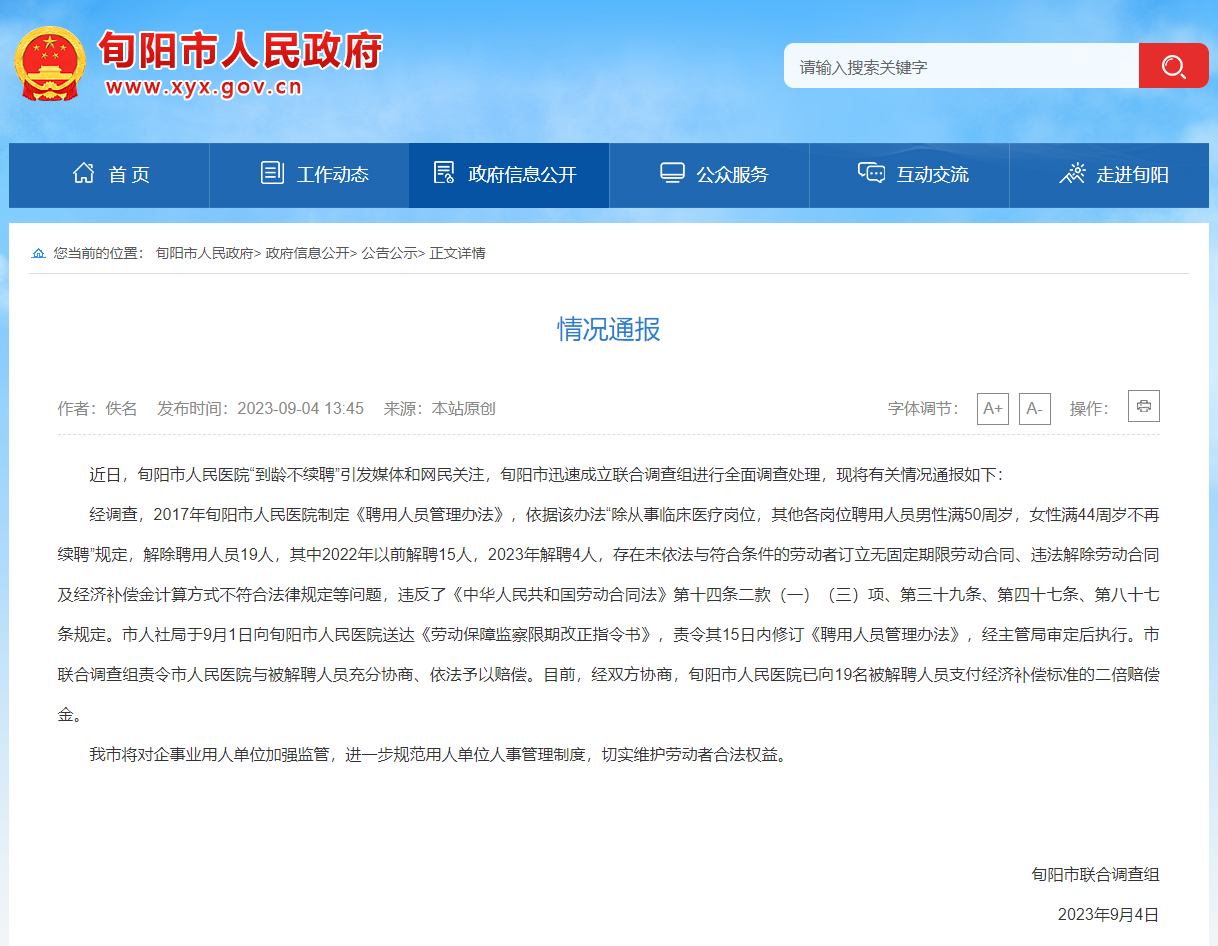Click the search keyword input field
The width and height of the screenshot is (1218, 946).
coord(961,66)
